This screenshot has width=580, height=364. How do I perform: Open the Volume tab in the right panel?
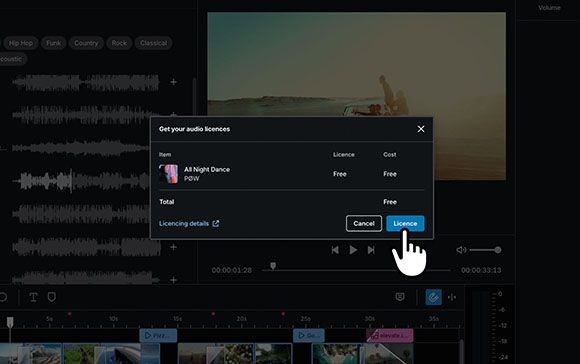(x=549, y=8)
